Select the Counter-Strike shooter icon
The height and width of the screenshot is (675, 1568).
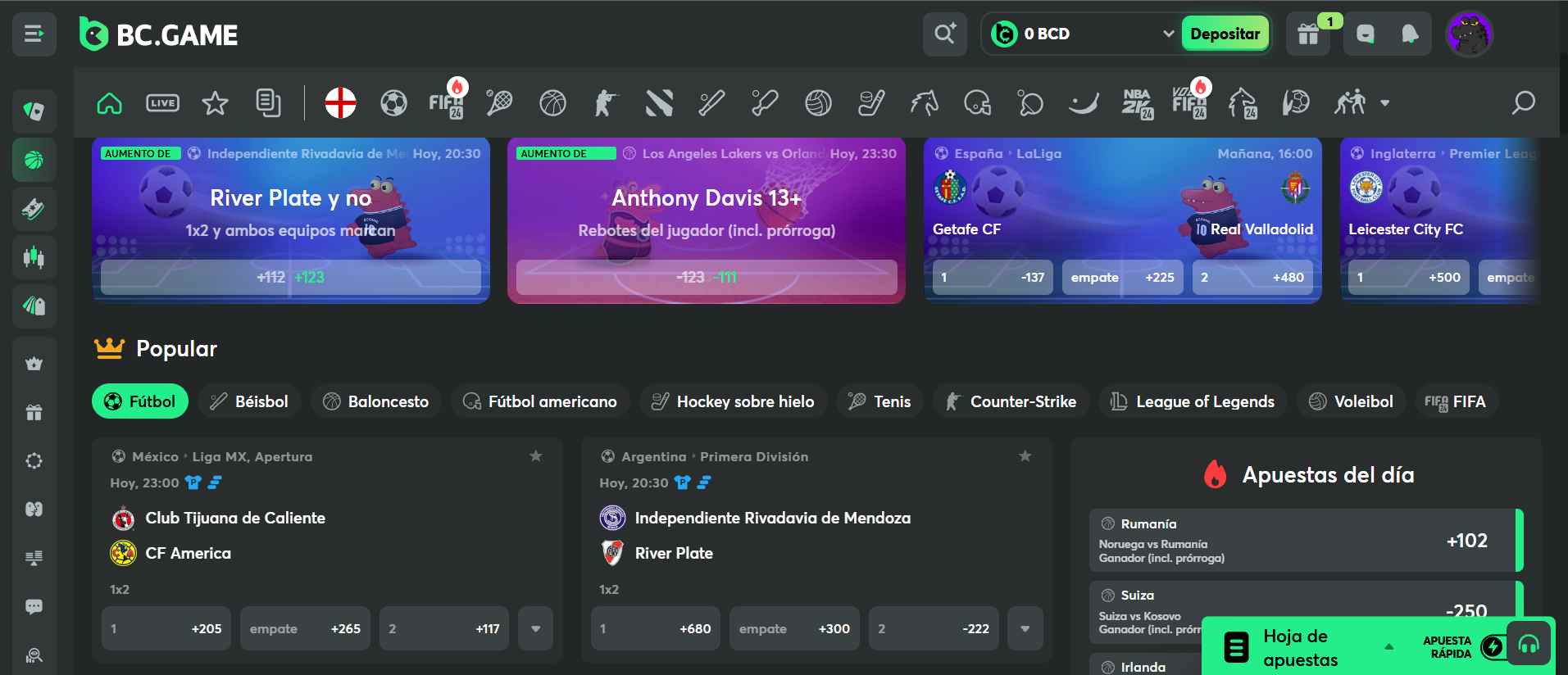point(605,103)
